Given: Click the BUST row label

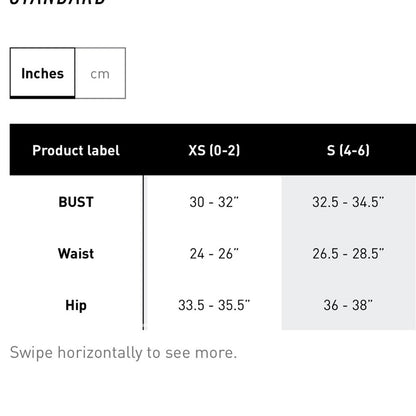Looking at the screenshot, I should coord(76,202).
